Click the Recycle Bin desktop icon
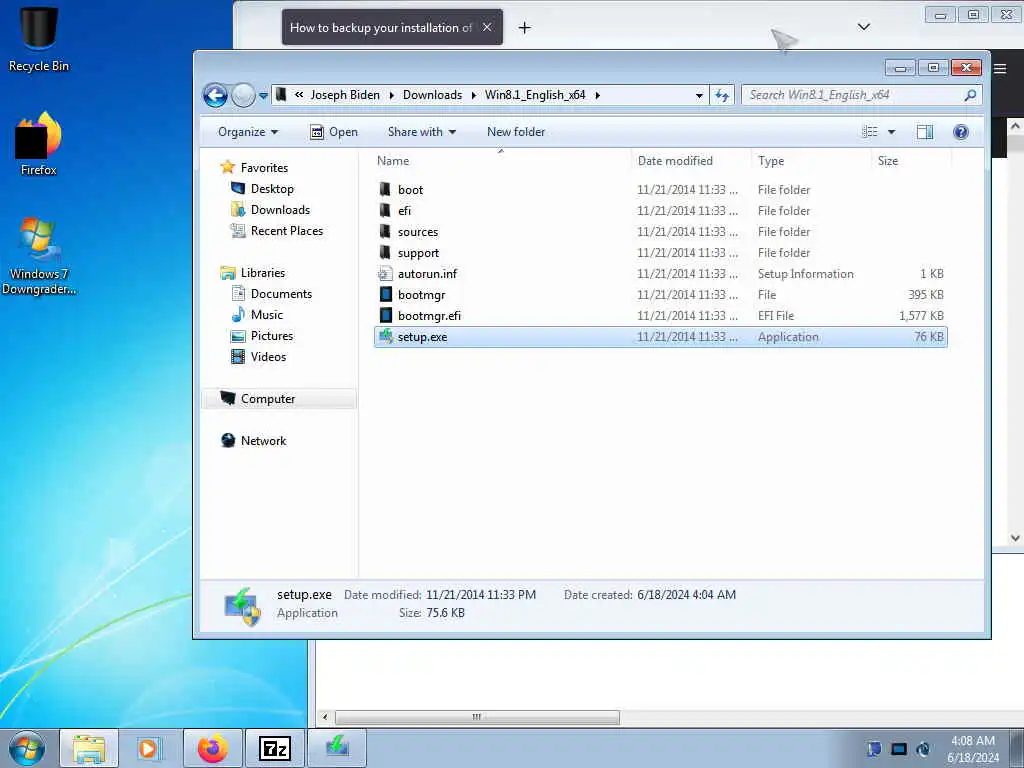The height and width of the screenshot is (768, 1024). coord(39,39)
